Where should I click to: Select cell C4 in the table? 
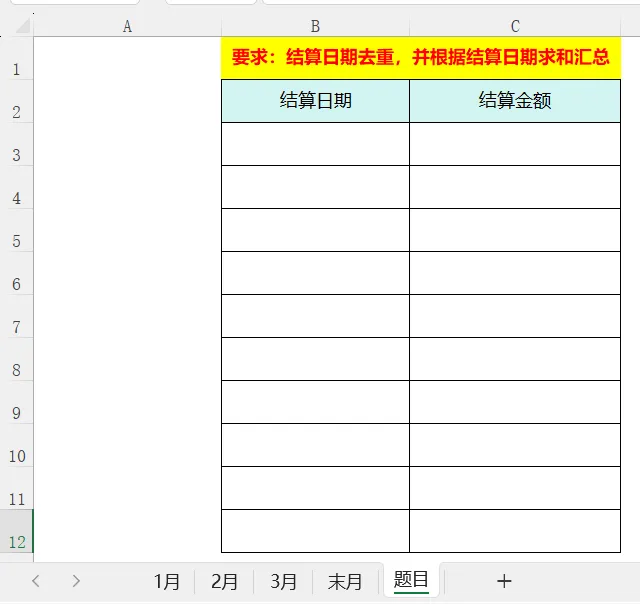515,187
